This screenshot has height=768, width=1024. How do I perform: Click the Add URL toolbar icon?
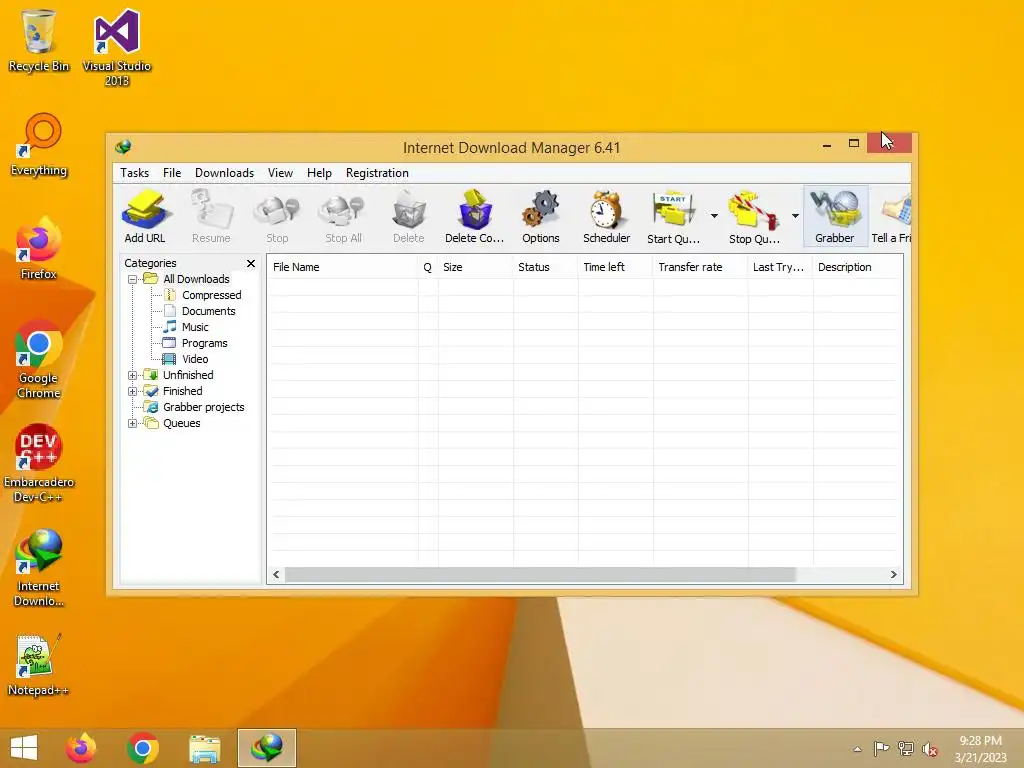pyautogui.click(x=145, y=217)
